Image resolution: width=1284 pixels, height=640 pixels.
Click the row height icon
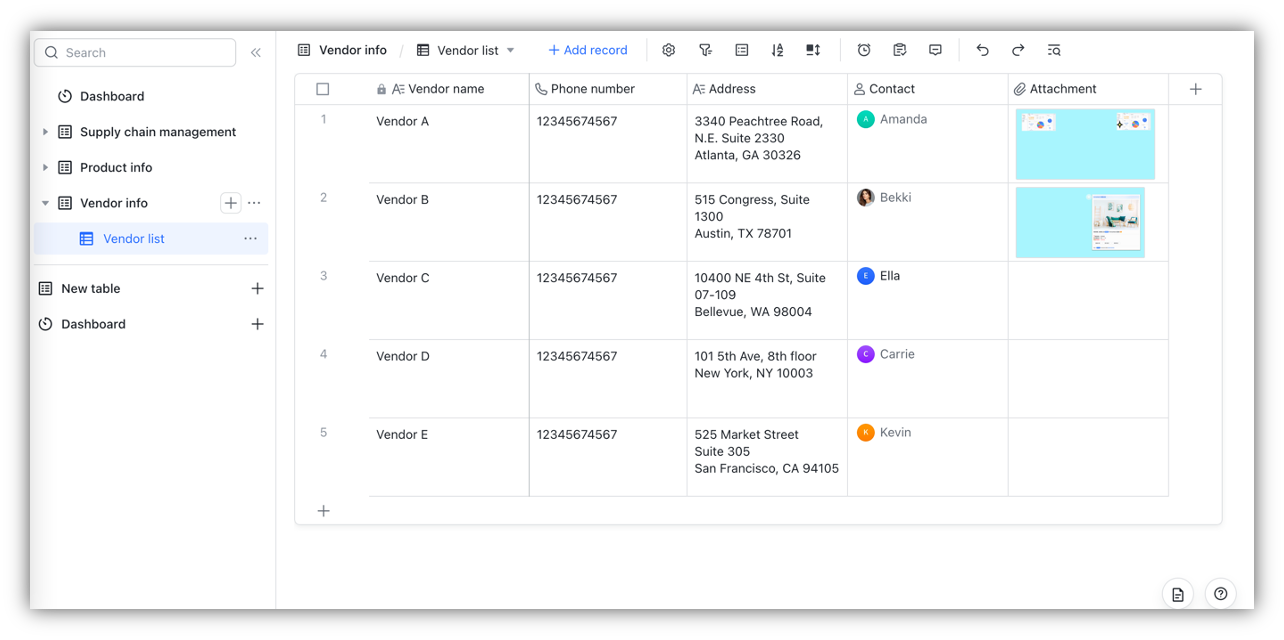[x=813, y=50]
